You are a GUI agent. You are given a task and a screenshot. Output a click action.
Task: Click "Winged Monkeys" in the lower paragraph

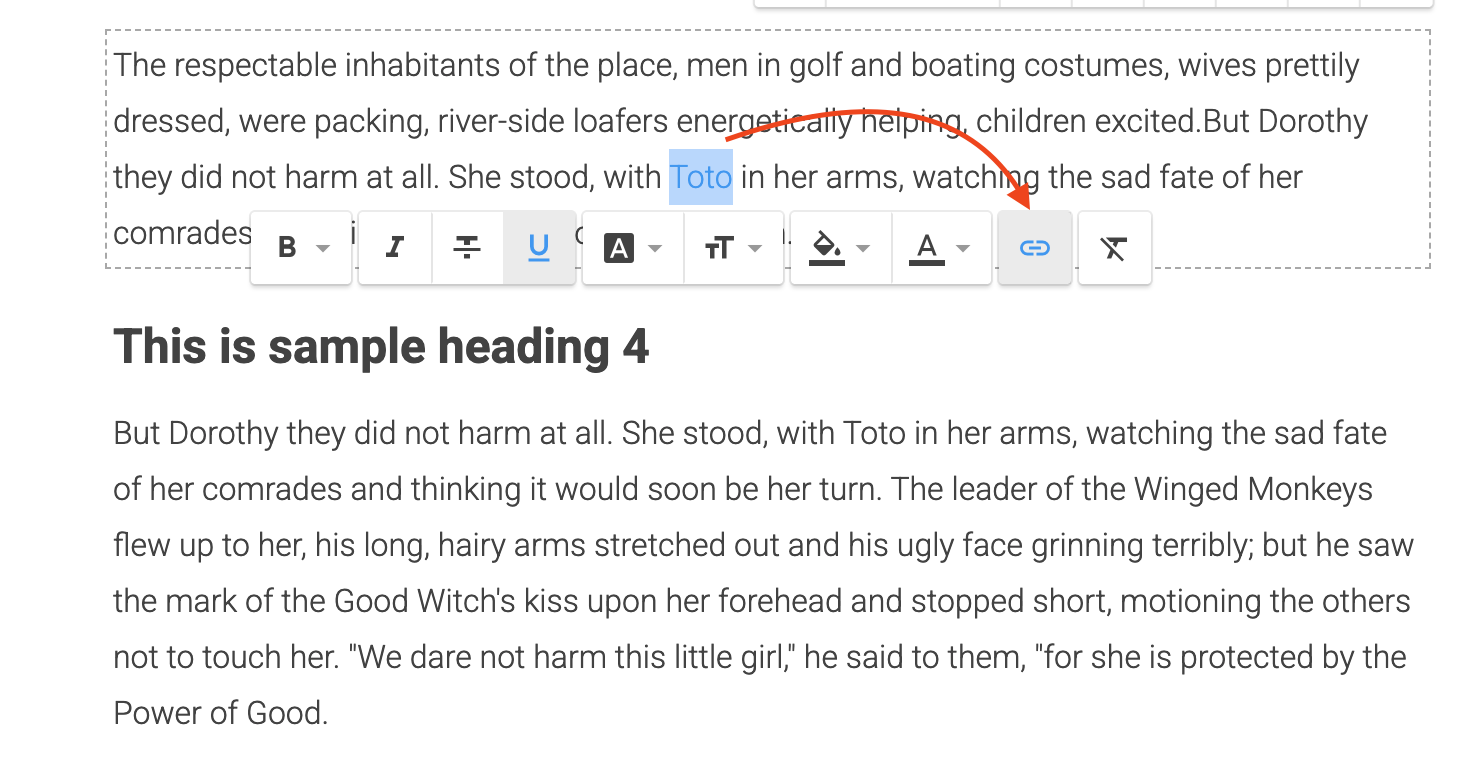point(1252,490)
